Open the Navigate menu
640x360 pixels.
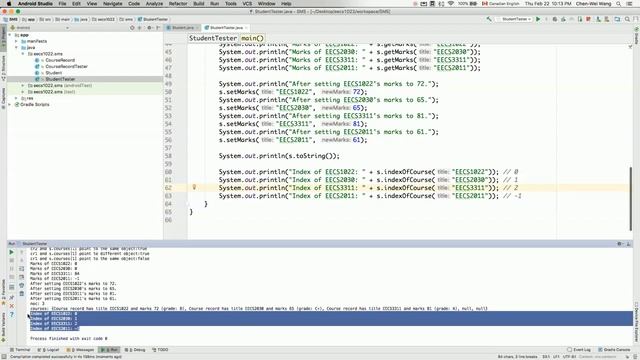coord(113,4)
